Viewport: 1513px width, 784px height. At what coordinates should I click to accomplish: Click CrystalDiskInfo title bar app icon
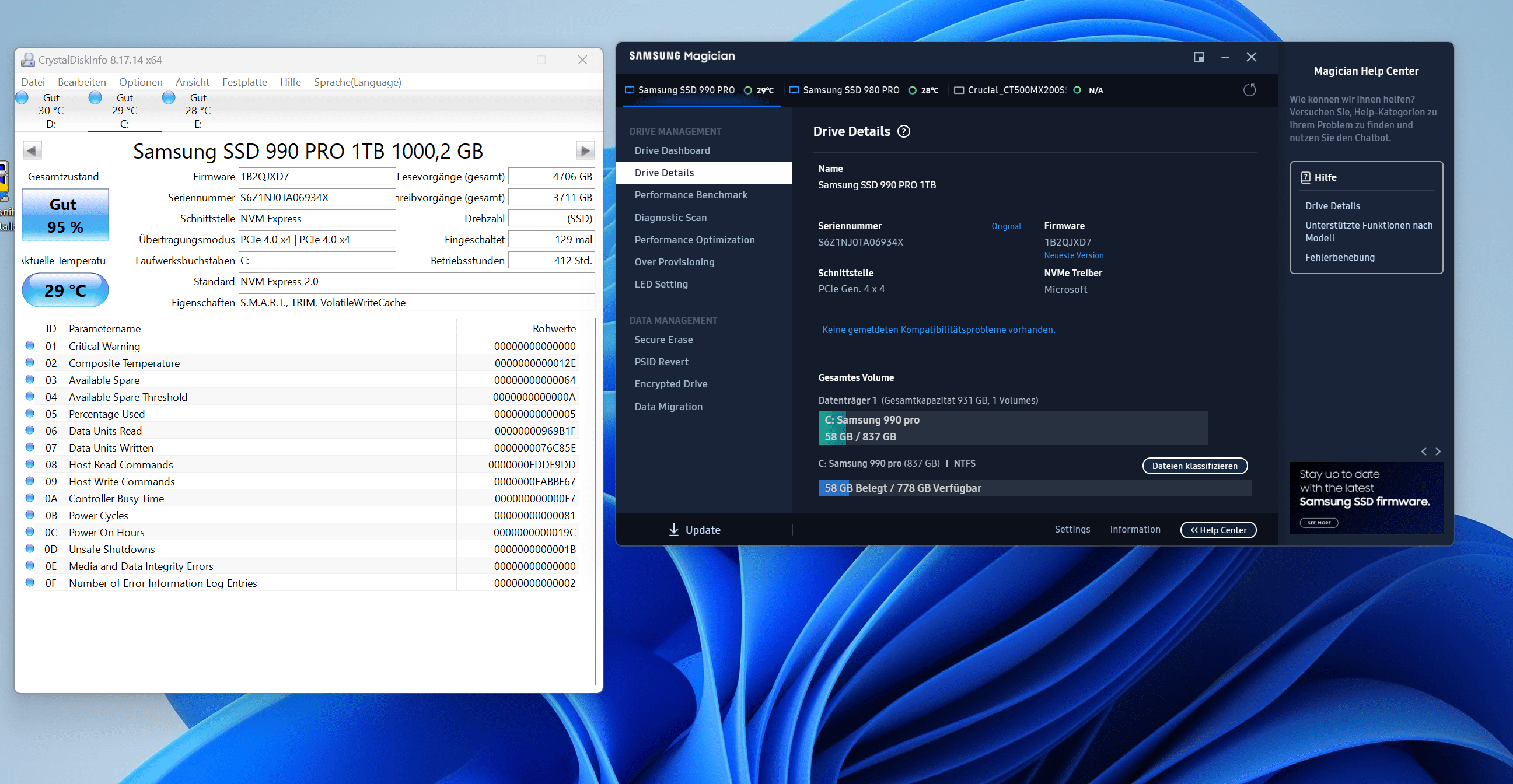[27, 60]
